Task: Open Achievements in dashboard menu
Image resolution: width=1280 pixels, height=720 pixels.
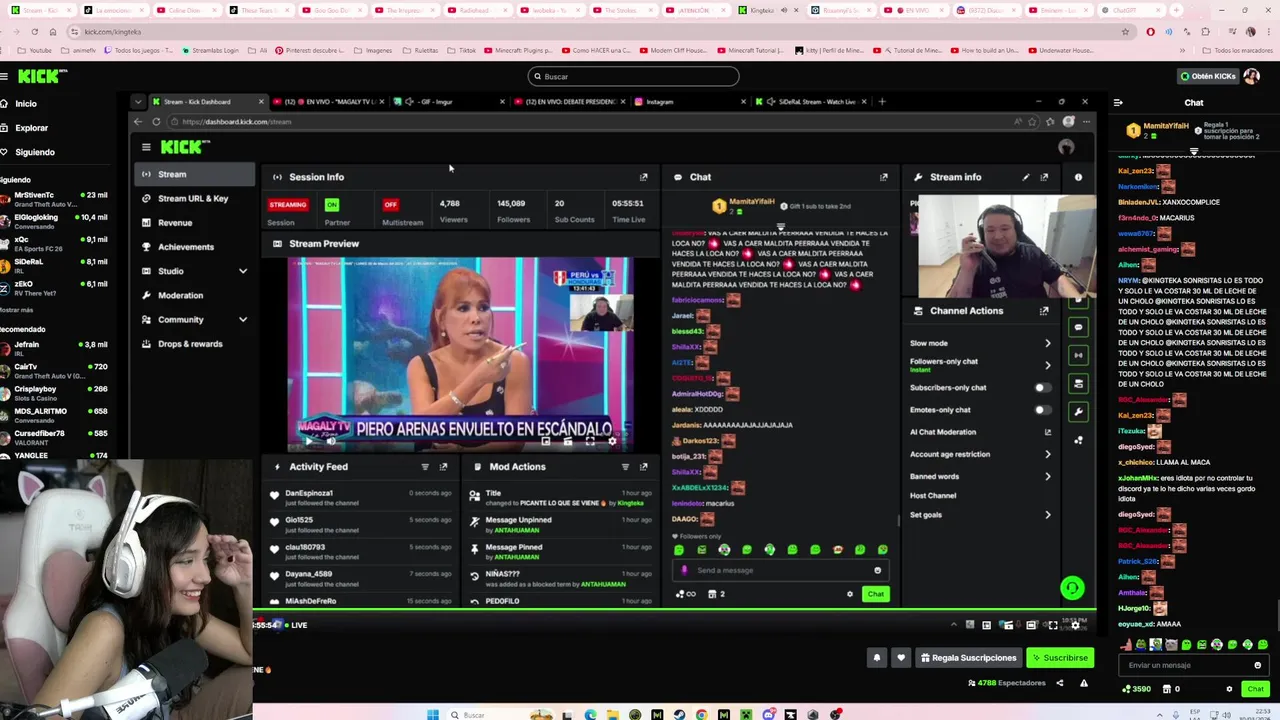Action: click(x=194, y=246)
